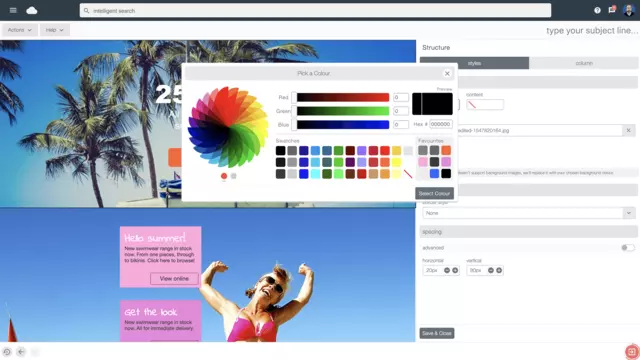Screen dimensions: 640x360
Task: Click the 'Hello summer!' heading text
Action: tap(155, 238)
